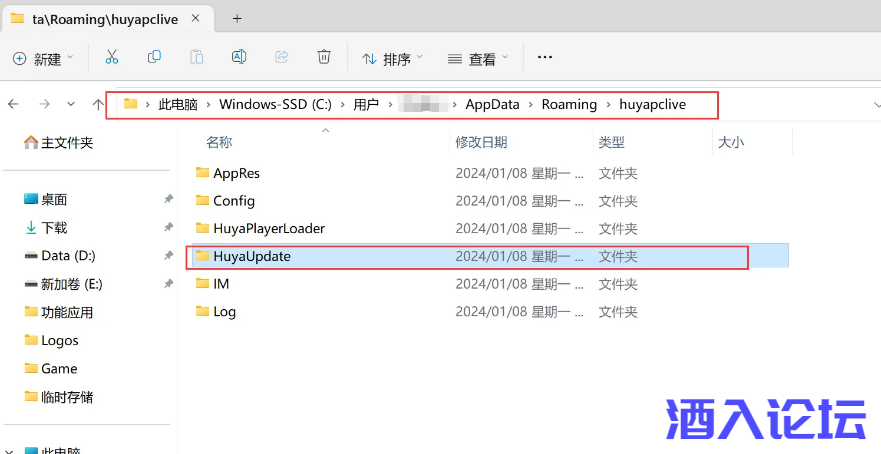The width and height of the screenshot is (881, 454).
Task: Click the Copy icon in toolbar
Action: pyautogui.click(x=154, y=58)
